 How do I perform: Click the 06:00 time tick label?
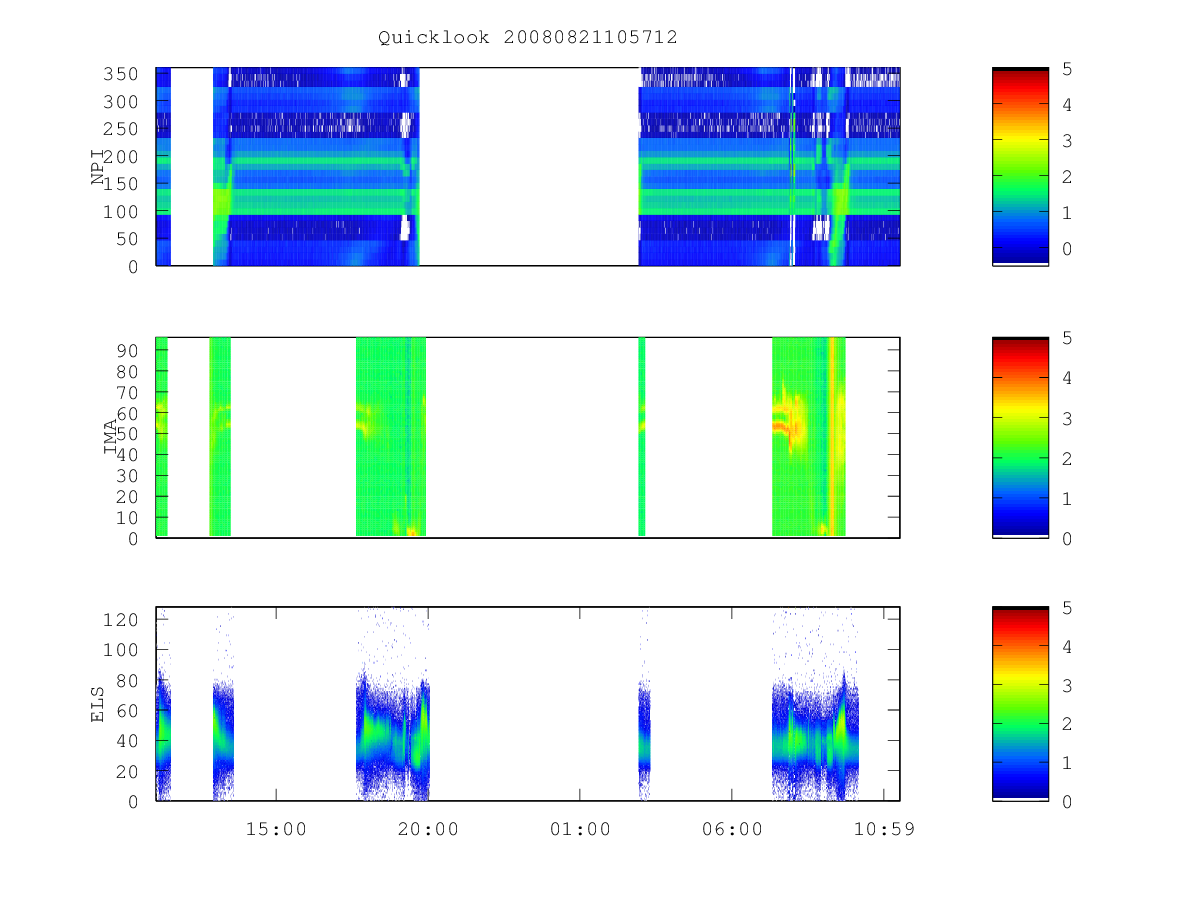[x=732, y=829]
